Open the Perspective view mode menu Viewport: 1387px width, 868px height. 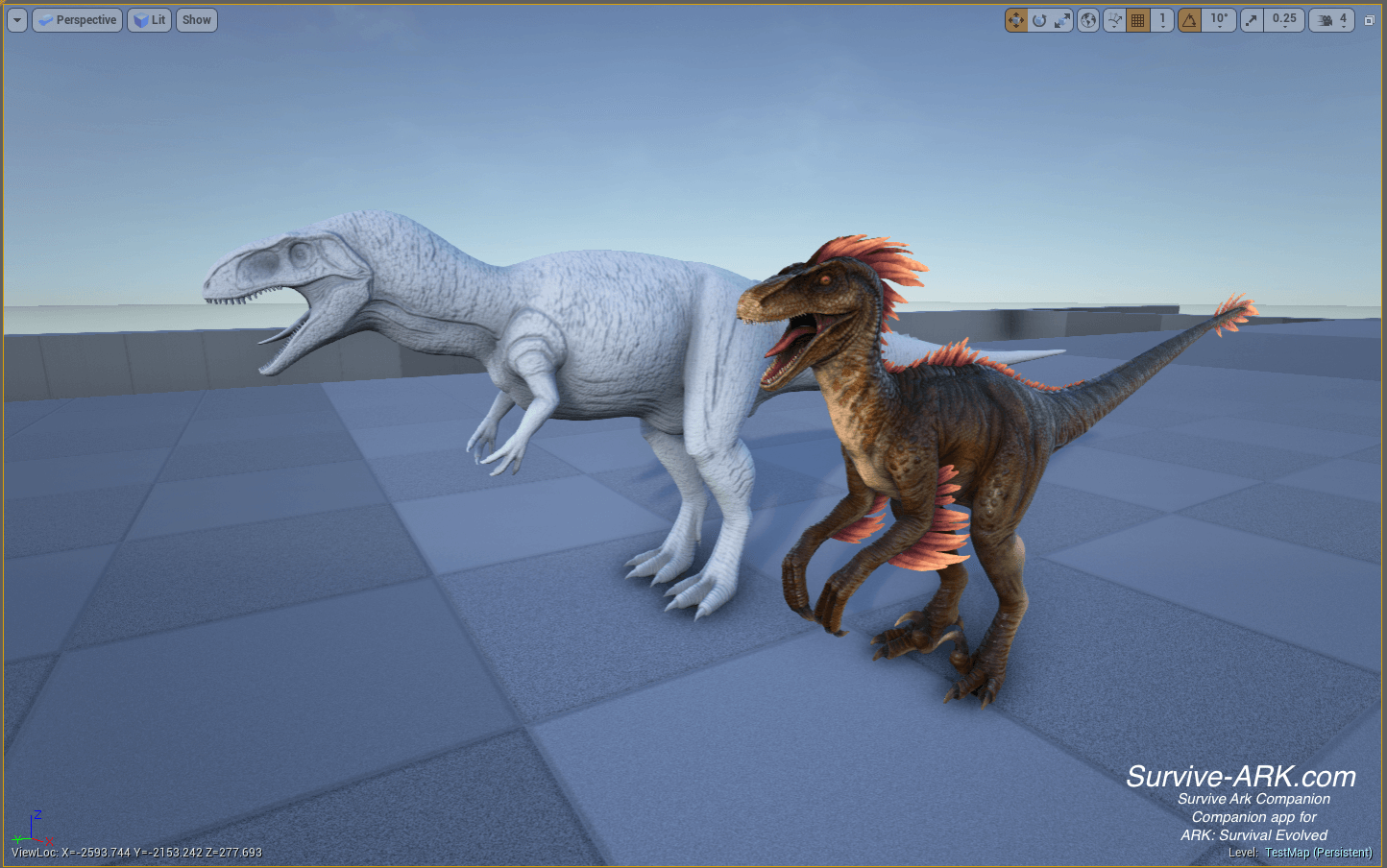point(78,20)
